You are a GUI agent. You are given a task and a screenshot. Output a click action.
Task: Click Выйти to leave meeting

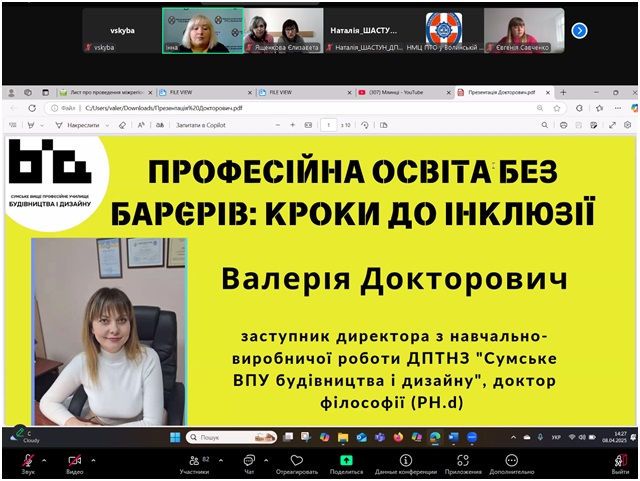point(620,464)
